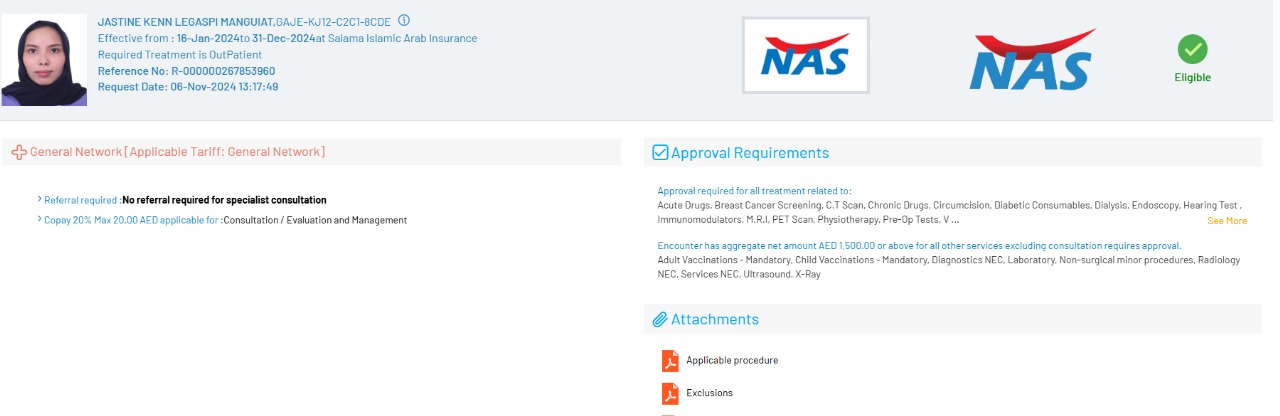Click the Required Treatment is OutPatient text

click(x=180, y=55)
